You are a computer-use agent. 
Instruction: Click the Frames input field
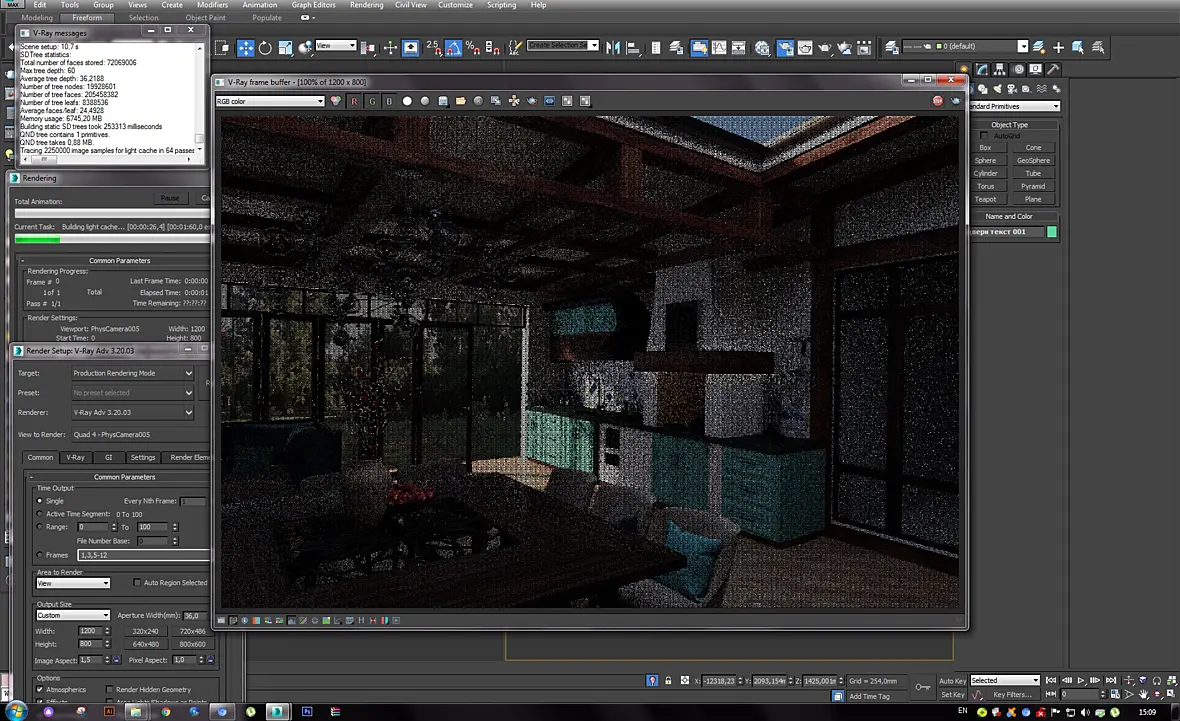(x=143, y=555)
